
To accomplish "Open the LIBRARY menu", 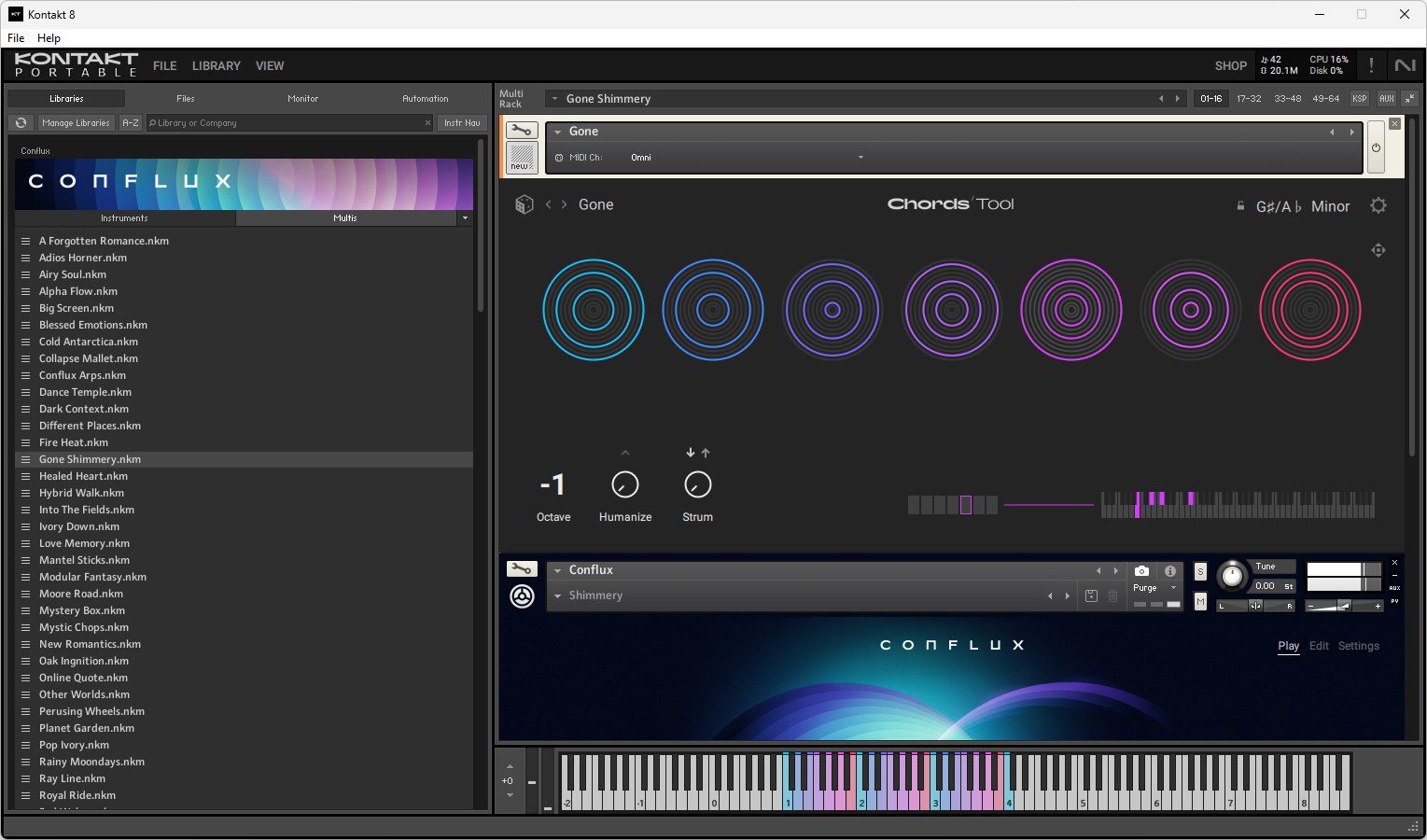I will click(216, 66).
